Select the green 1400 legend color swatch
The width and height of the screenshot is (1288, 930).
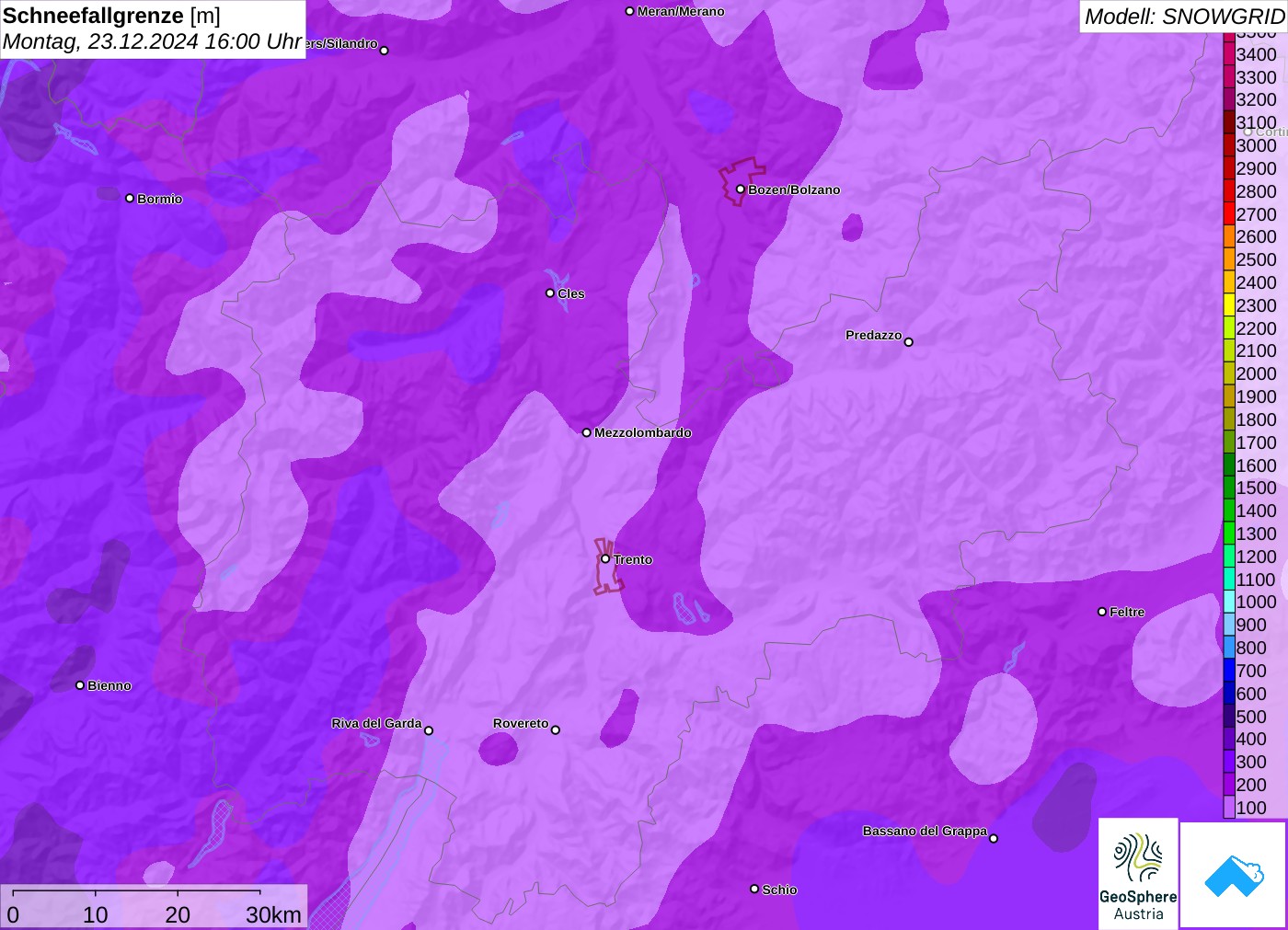coord(1229,511)
